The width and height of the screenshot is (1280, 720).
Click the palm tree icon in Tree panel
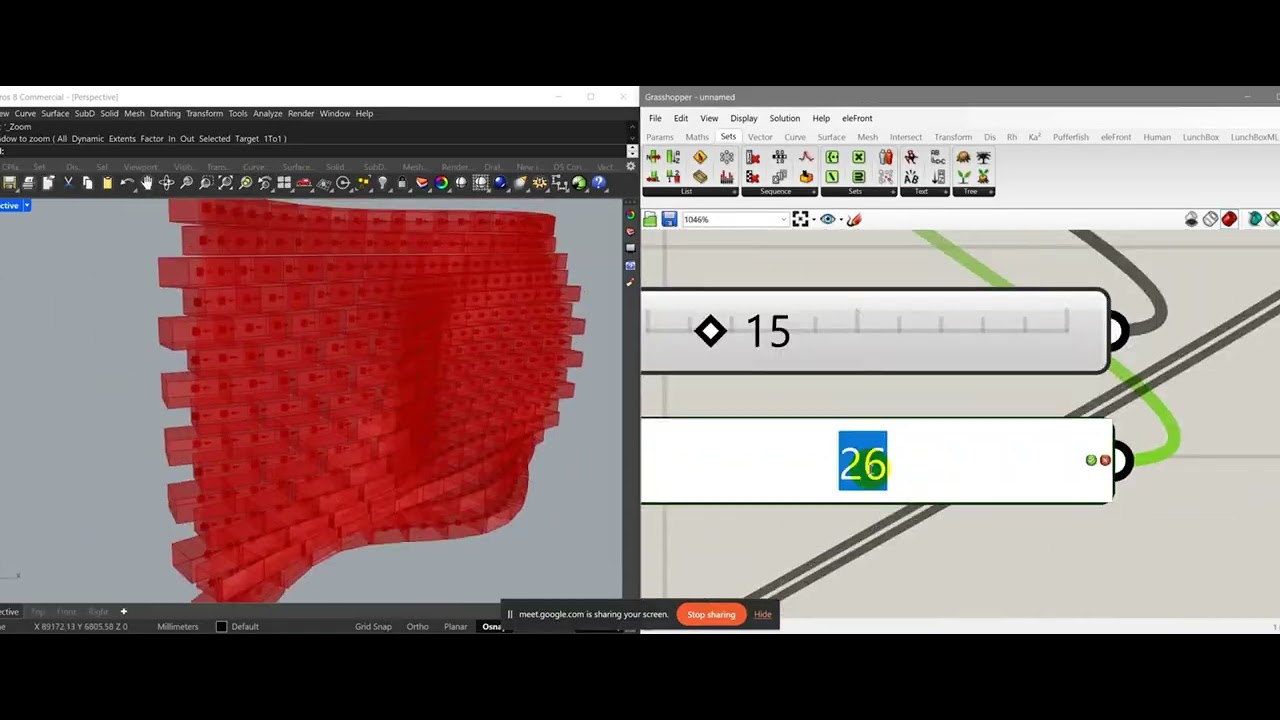pos(984,158)
